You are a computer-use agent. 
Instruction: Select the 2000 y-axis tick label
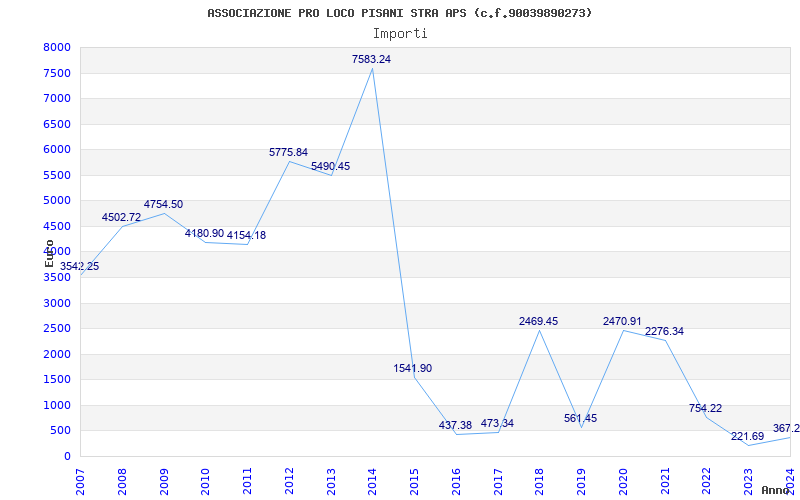pos(57,354)
